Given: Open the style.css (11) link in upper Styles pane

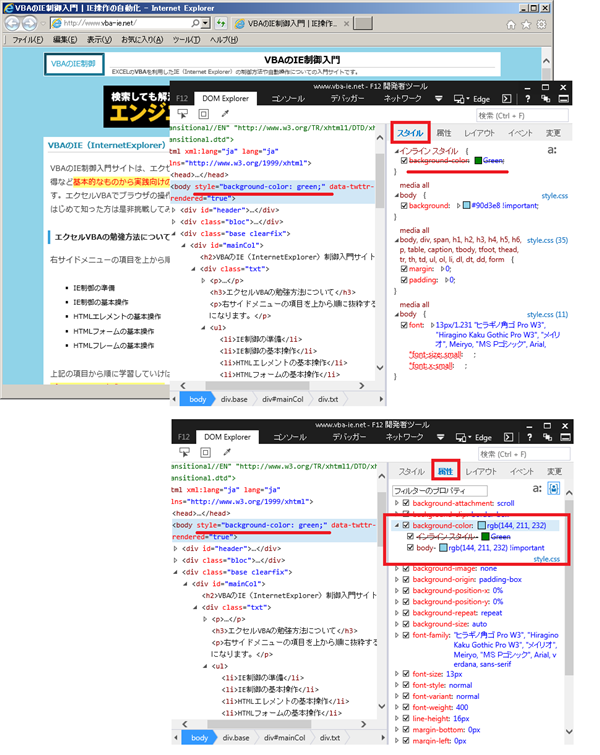Looking at the screenshot, I should tap(548, 314).
